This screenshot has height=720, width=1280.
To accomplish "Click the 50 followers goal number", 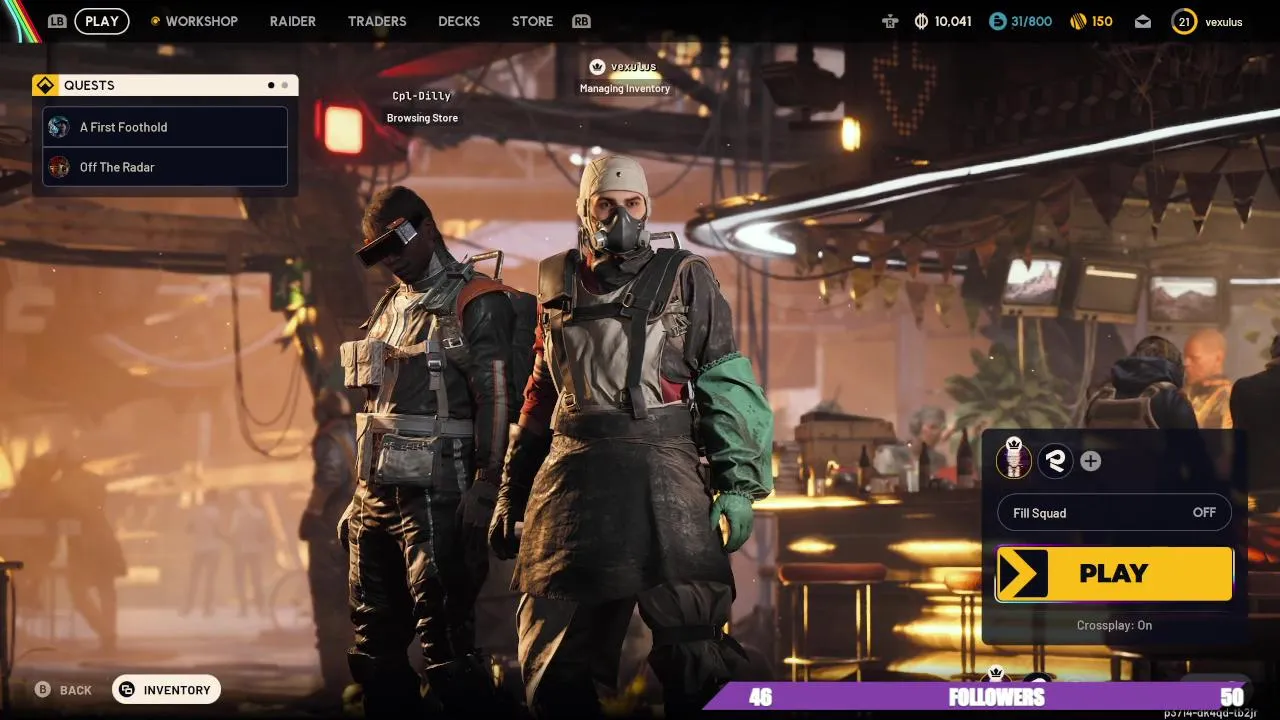I will [x=1232, y=697].
